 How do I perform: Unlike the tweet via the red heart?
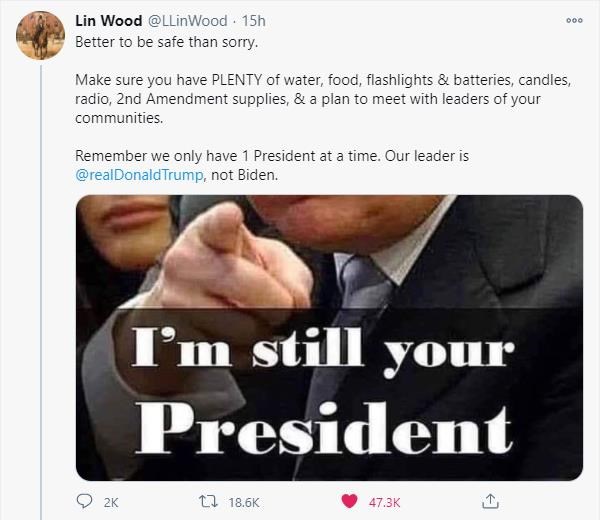(349, 501)
